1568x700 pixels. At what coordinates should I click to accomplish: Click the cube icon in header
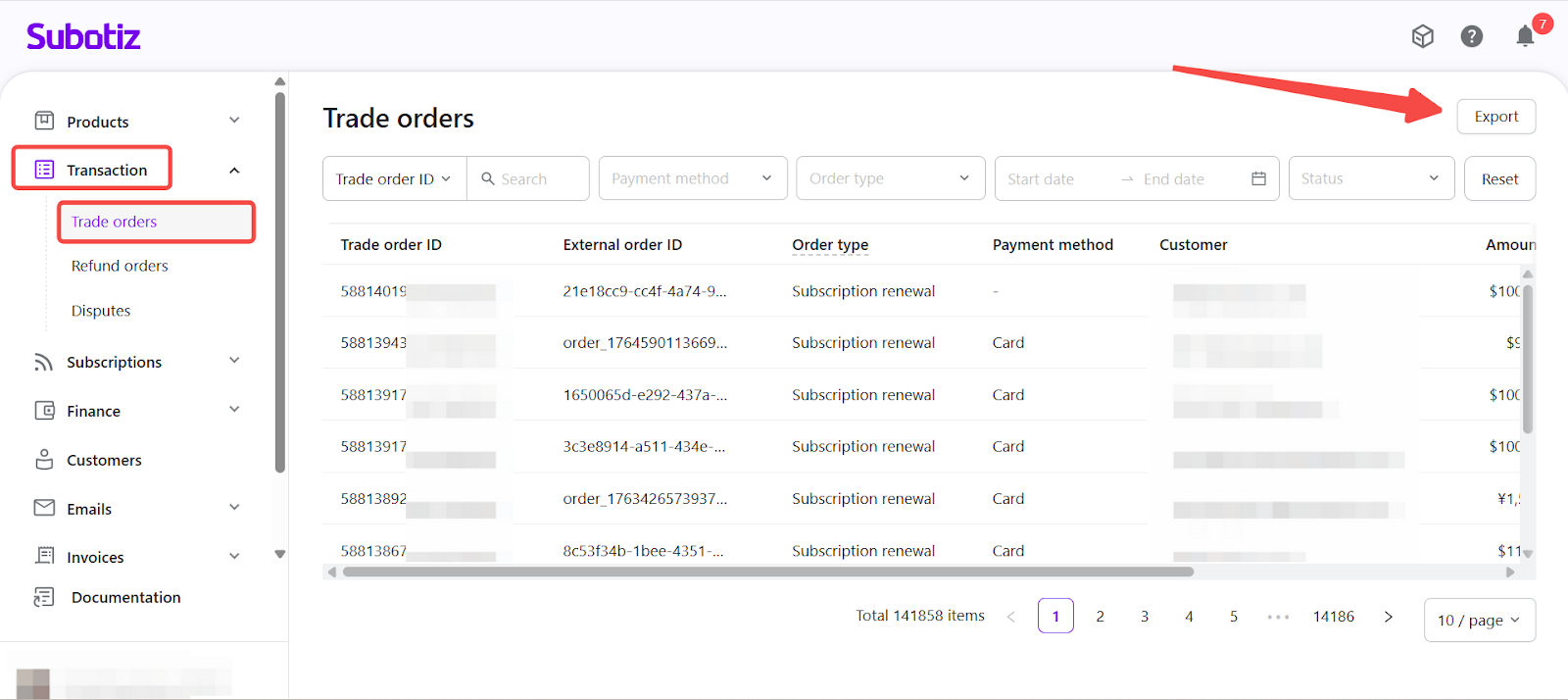tap(1422, 37)
